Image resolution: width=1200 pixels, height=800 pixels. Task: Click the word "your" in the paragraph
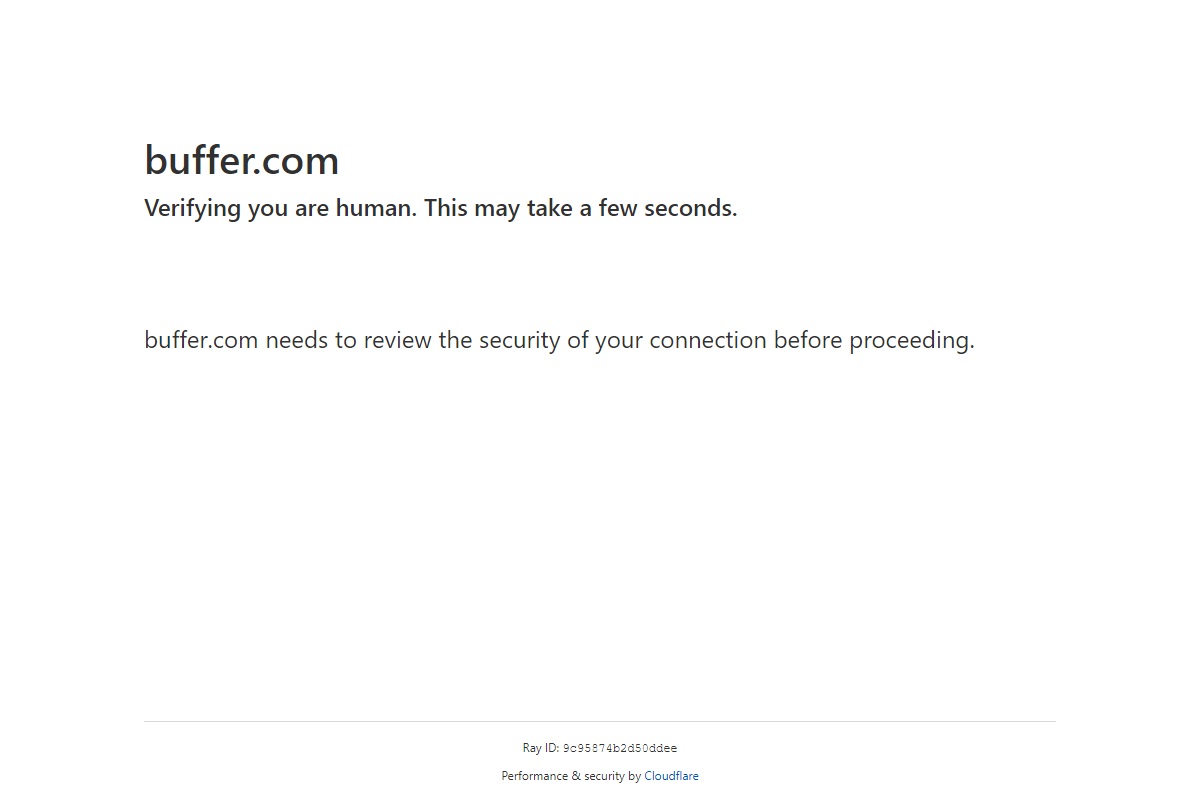pos(619,341)
